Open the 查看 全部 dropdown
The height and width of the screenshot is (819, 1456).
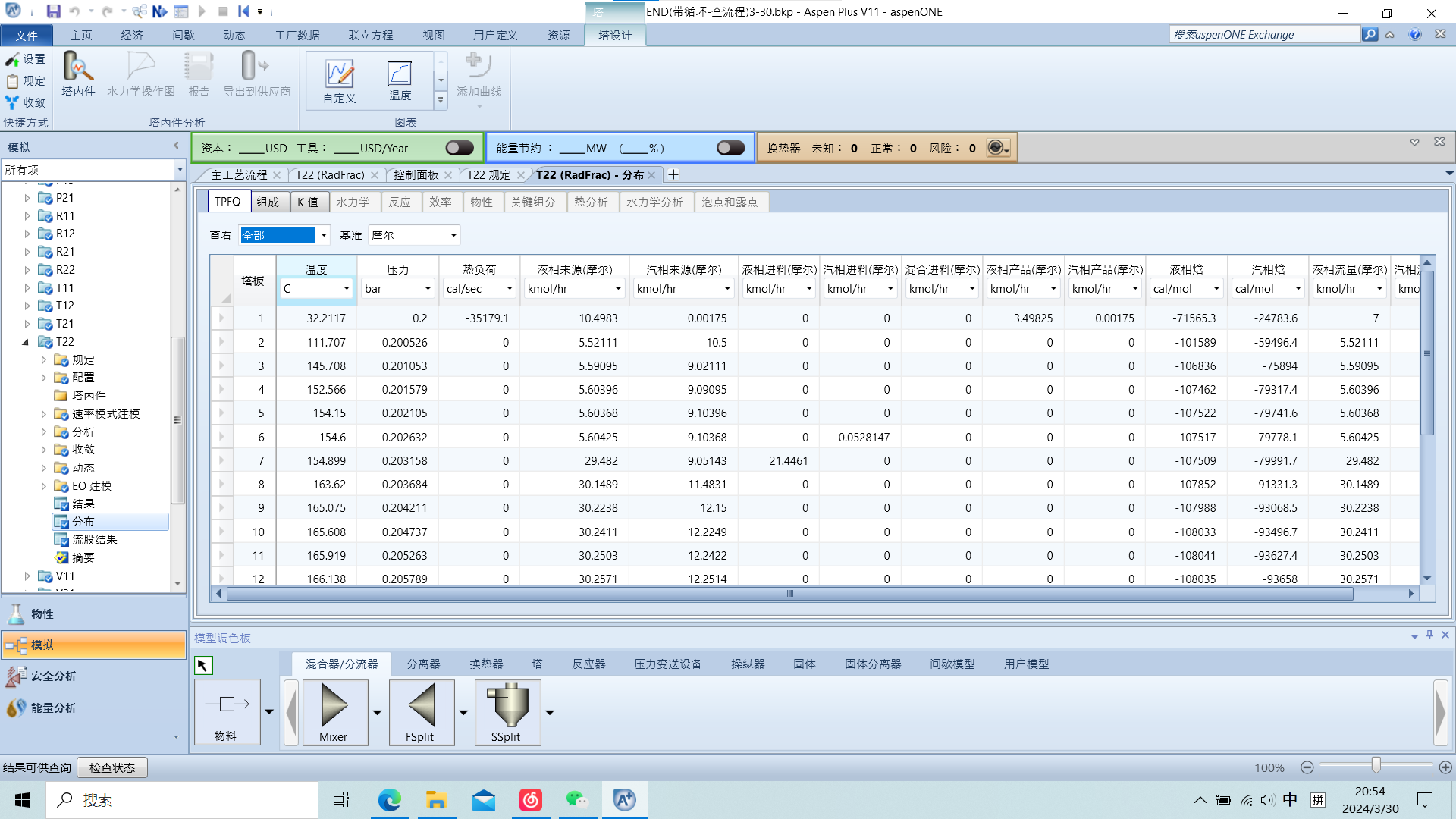(x=323, y=235)
